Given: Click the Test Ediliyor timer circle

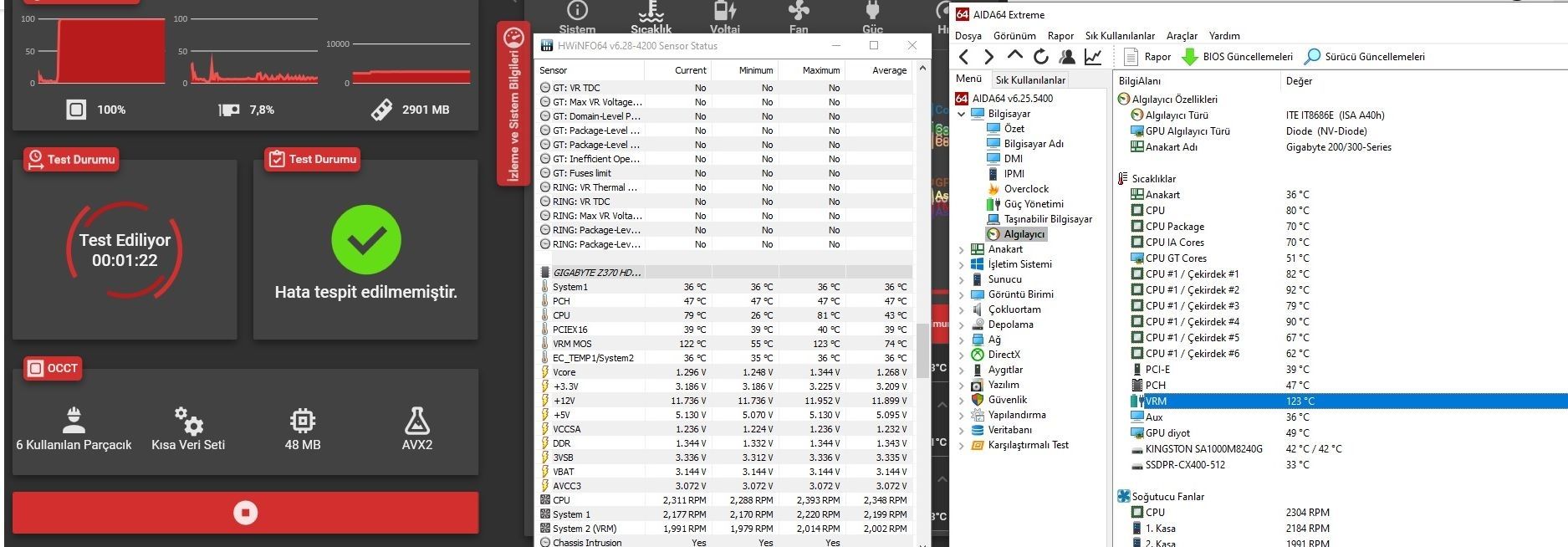Looking at the screenshot, I should 125,250.
